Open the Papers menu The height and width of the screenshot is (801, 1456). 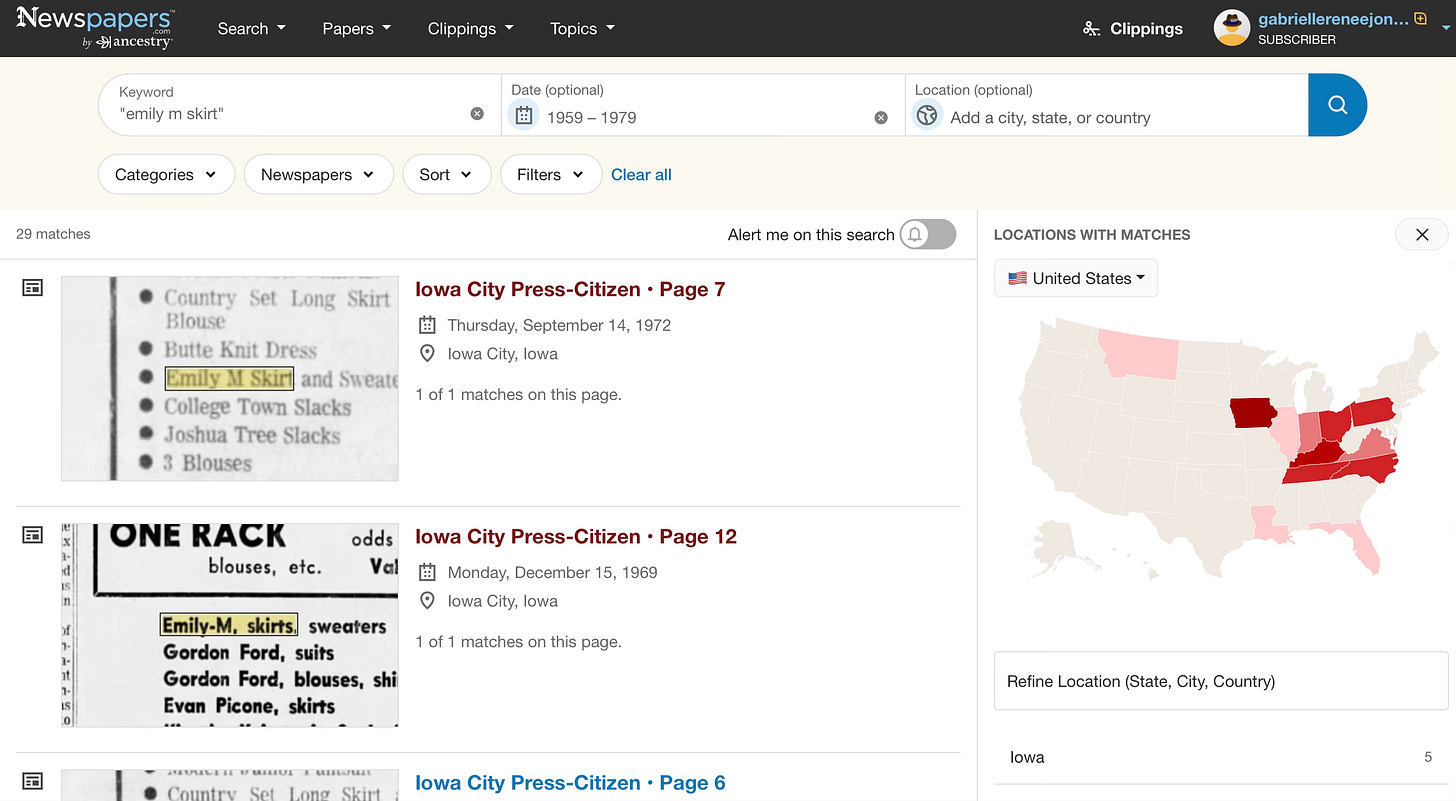[357, 29]
